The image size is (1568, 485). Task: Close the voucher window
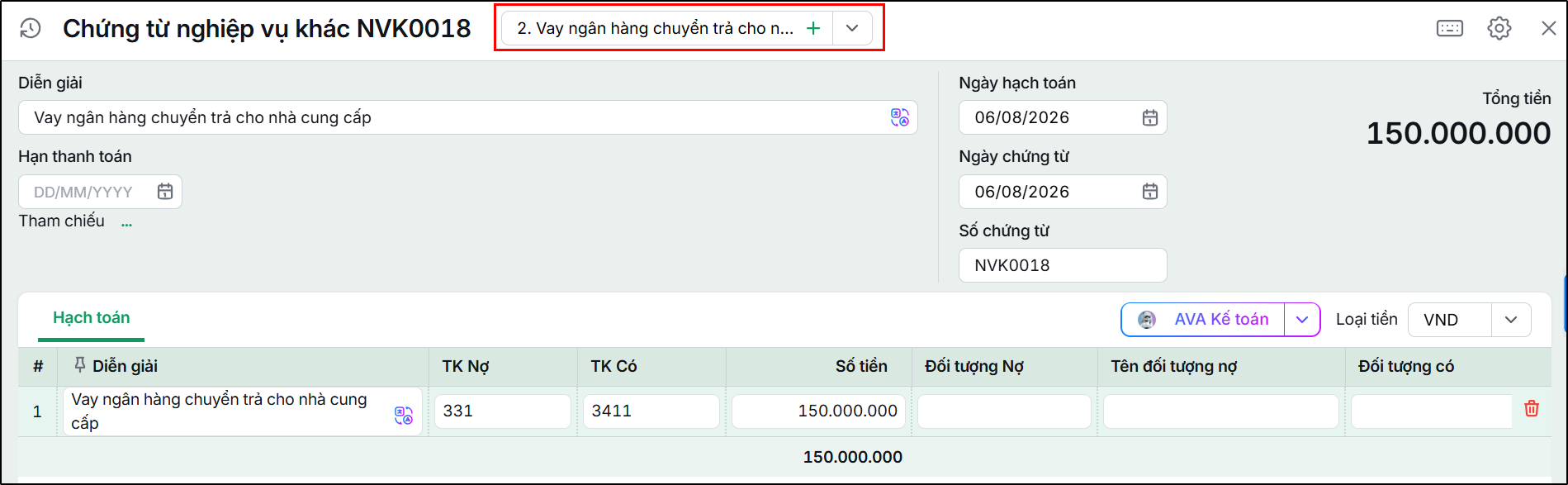[1549, 28]
